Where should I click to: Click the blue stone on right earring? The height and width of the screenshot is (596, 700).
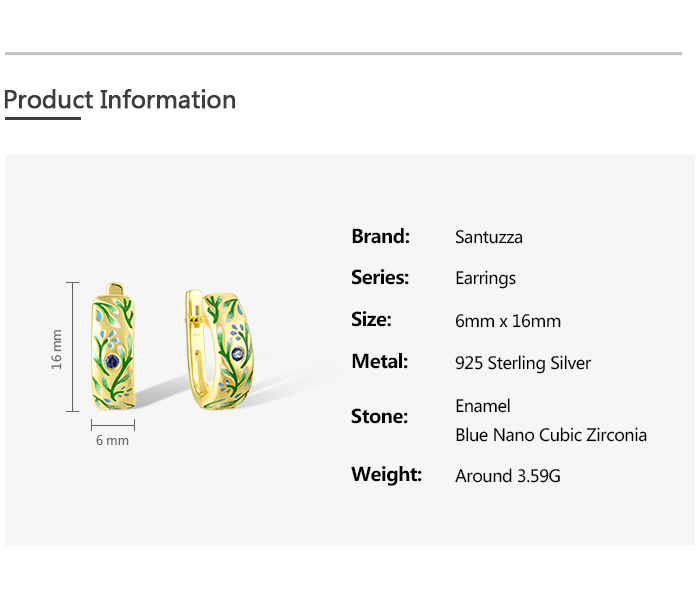237,353
